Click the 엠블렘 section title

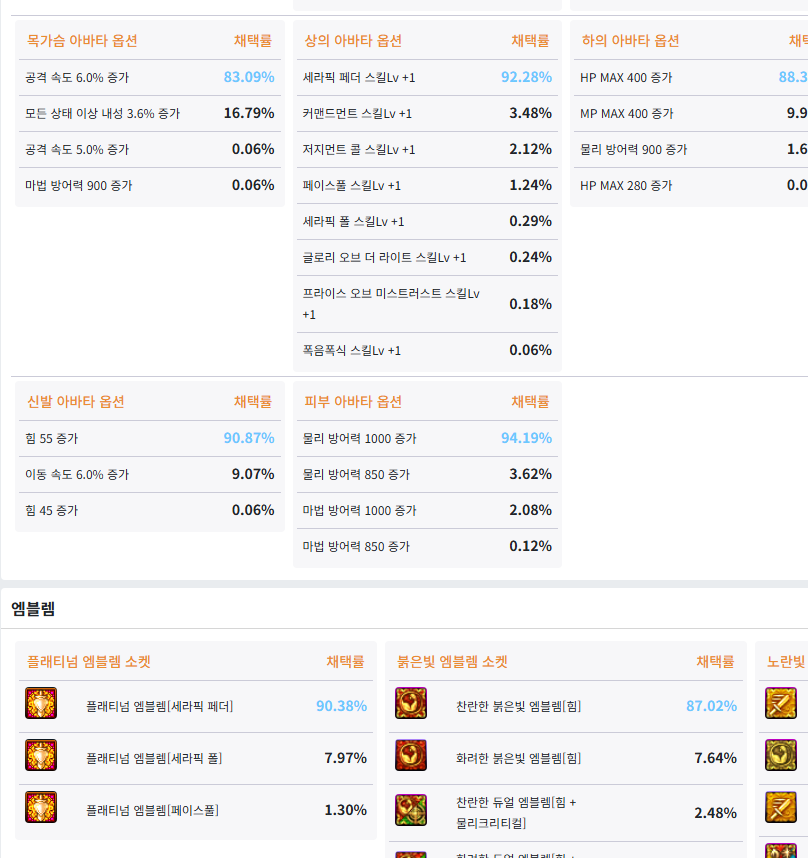tap(33, 608)
